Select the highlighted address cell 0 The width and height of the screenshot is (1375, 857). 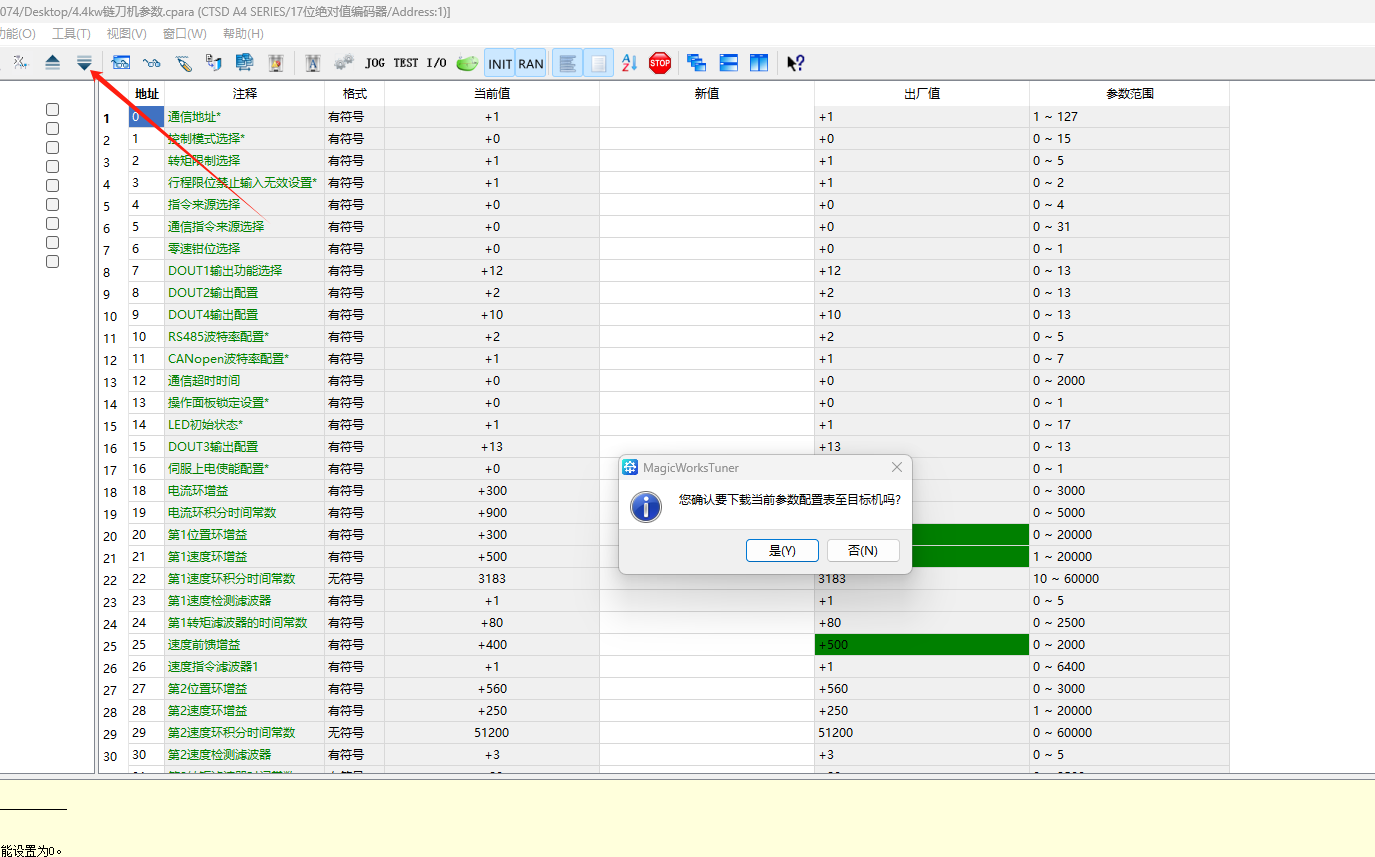click(x=147, y=116)
